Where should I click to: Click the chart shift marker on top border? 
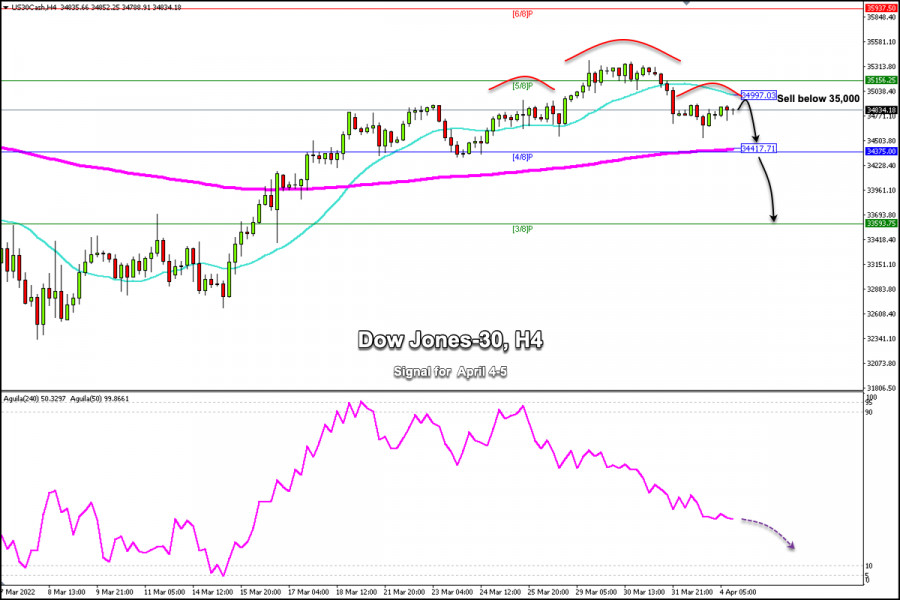(686, 2)
